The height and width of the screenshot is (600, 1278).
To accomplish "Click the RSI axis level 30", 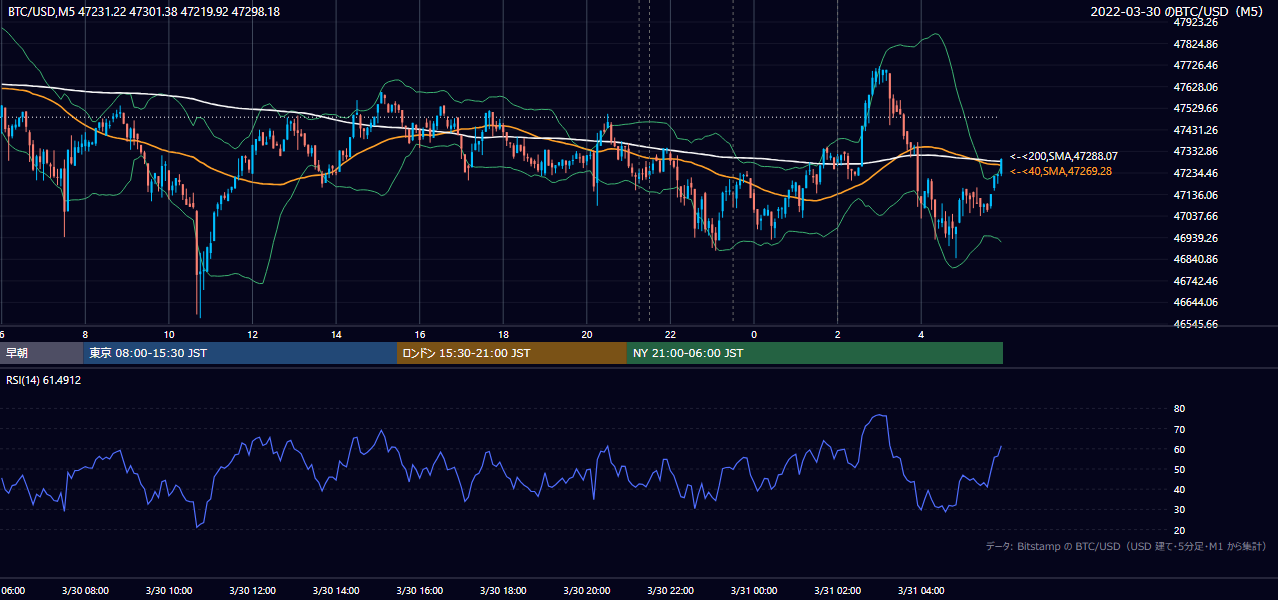I will click(x=1179, y=510).
